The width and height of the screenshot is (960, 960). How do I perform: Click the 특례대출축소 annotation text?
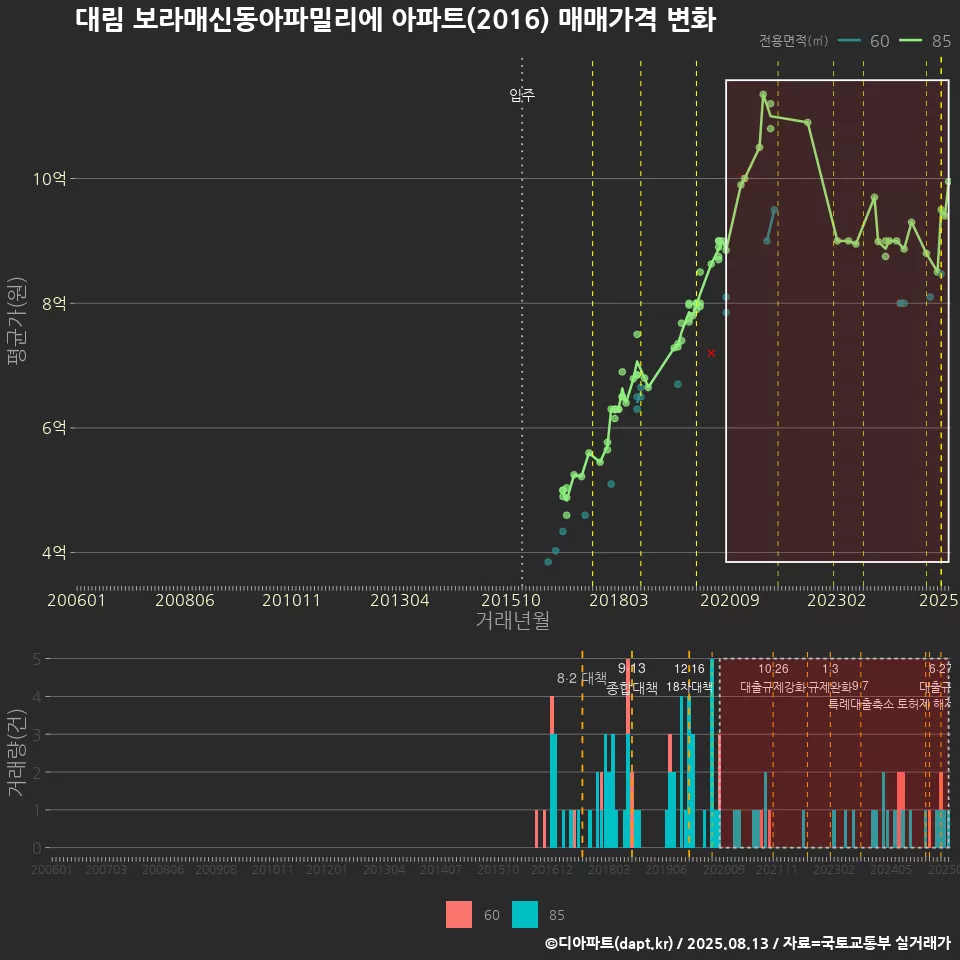pos(861,704)
